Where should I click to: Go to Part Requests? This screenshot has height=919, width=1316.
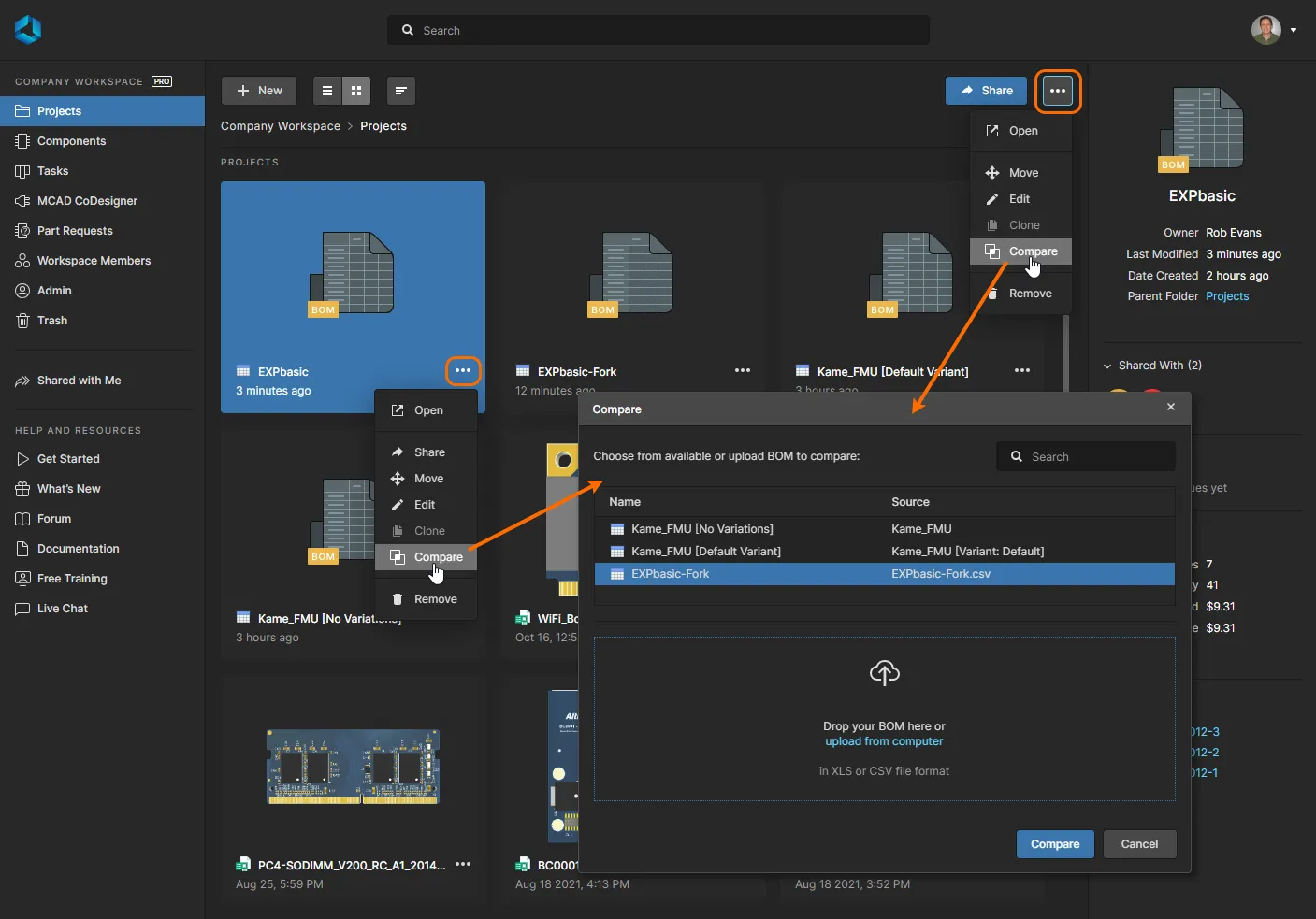75,231
